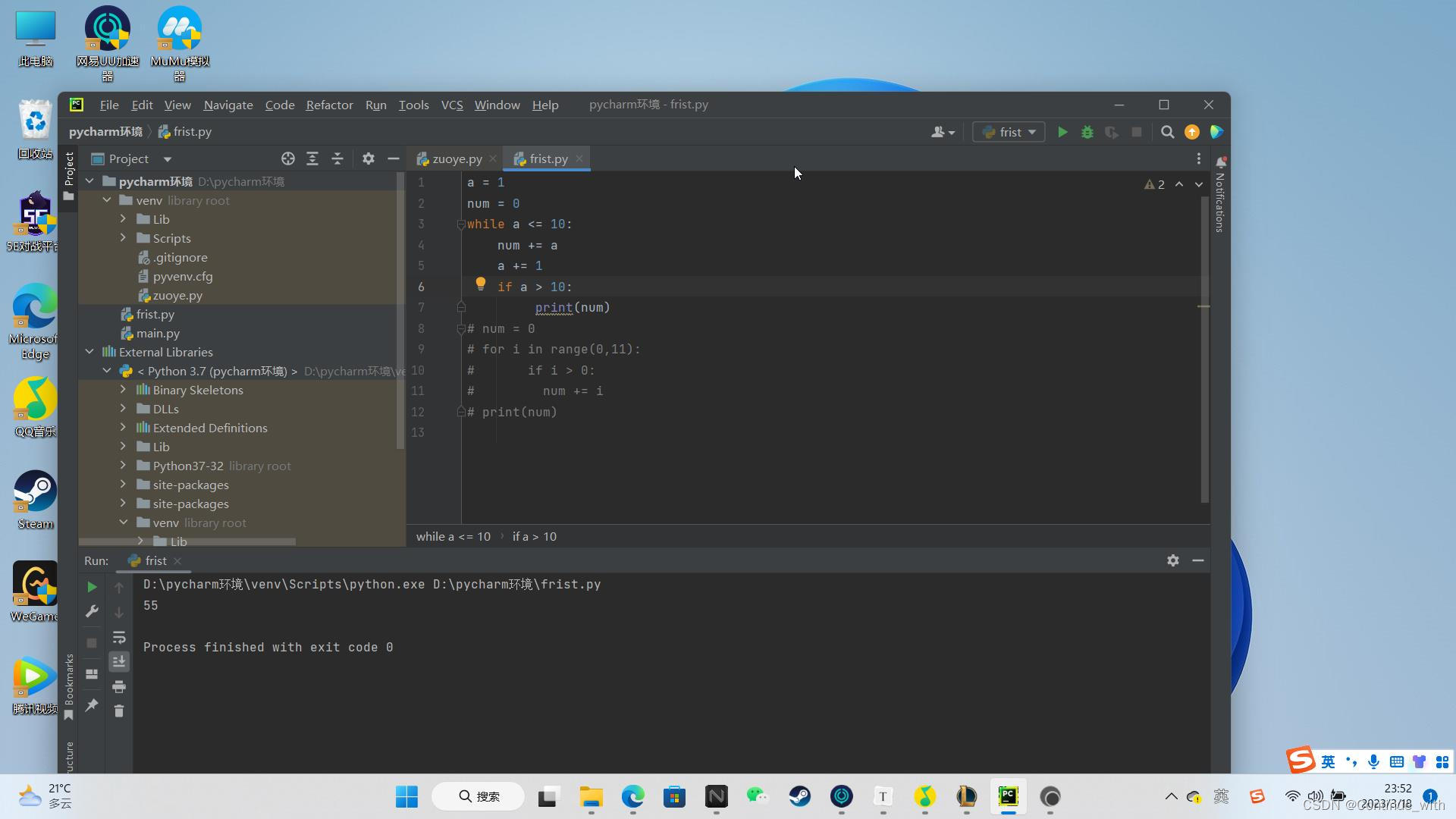Click the orange IDE update icon
The image size is (1456, 819).
pos(1192,132)
